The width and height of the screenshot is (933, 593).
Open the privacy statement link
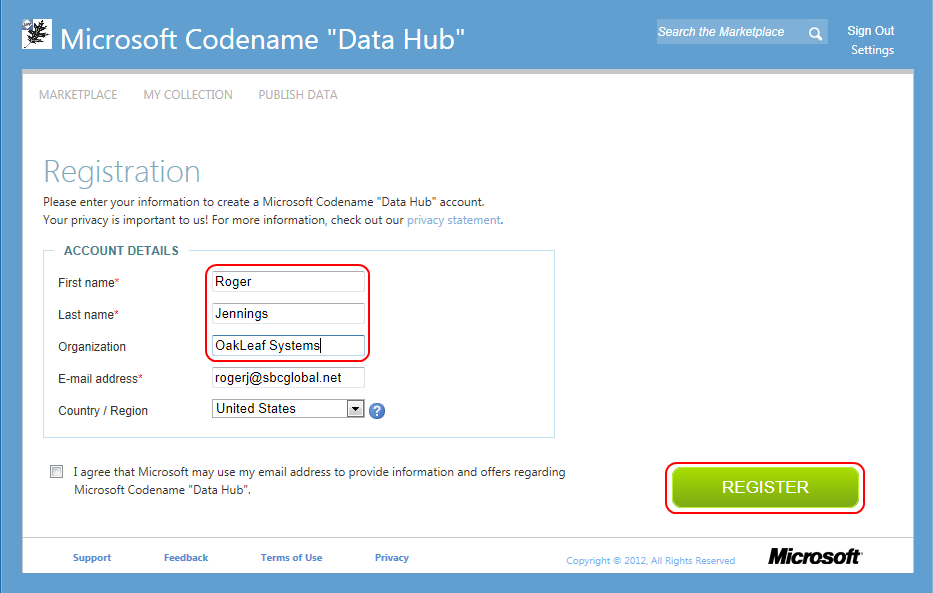pos(453,220)
